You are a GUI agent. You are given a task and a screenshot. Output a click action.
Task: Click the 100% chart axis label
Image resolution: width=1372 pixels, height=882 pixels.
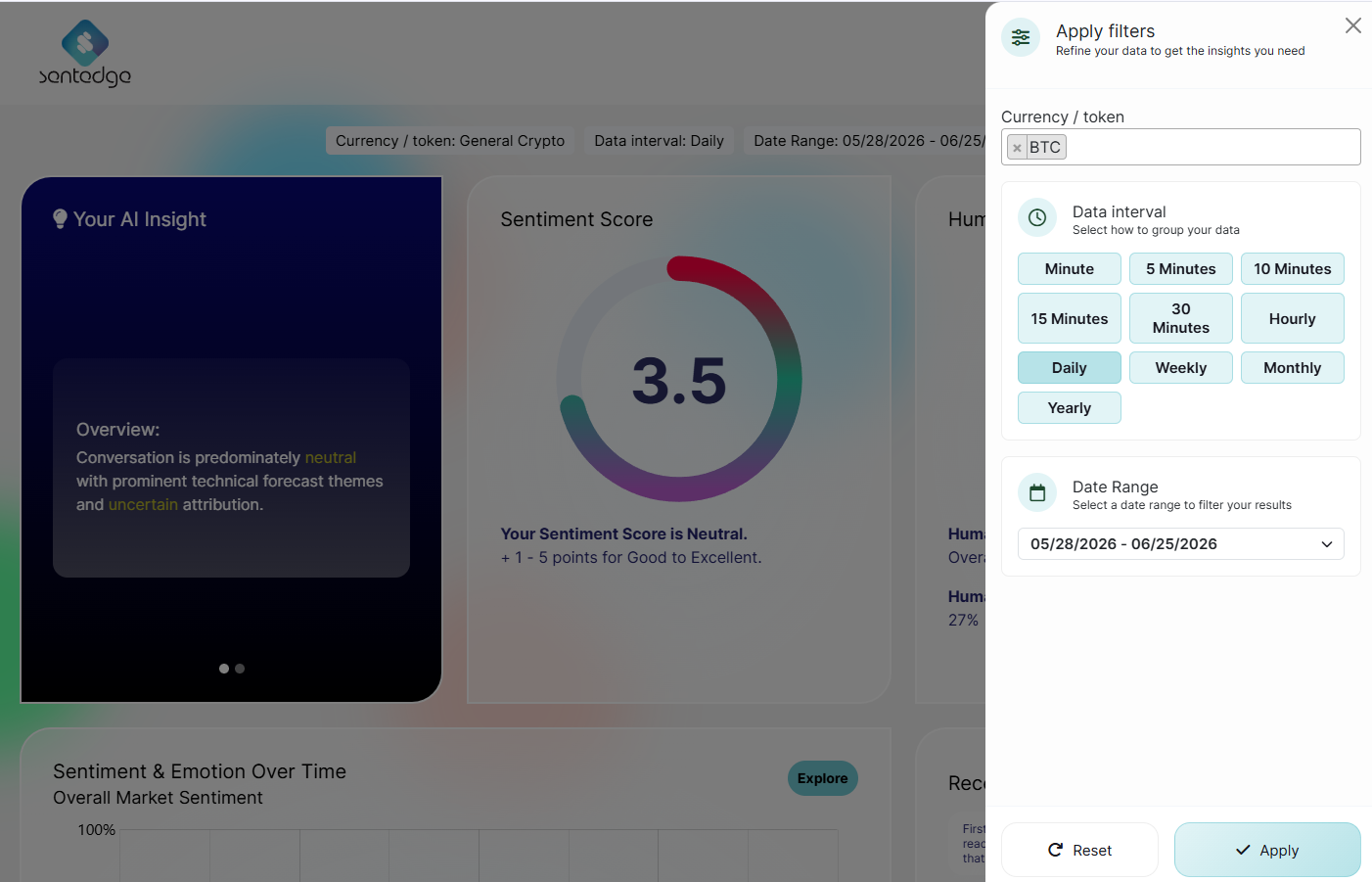click(97, 830)
